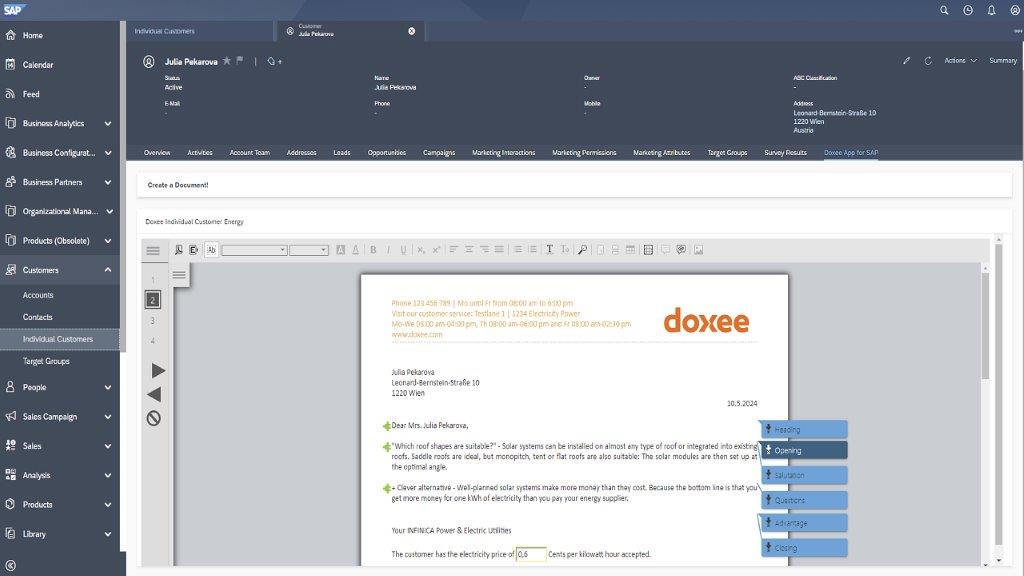Toggle superscript formatting

(436, 249)
